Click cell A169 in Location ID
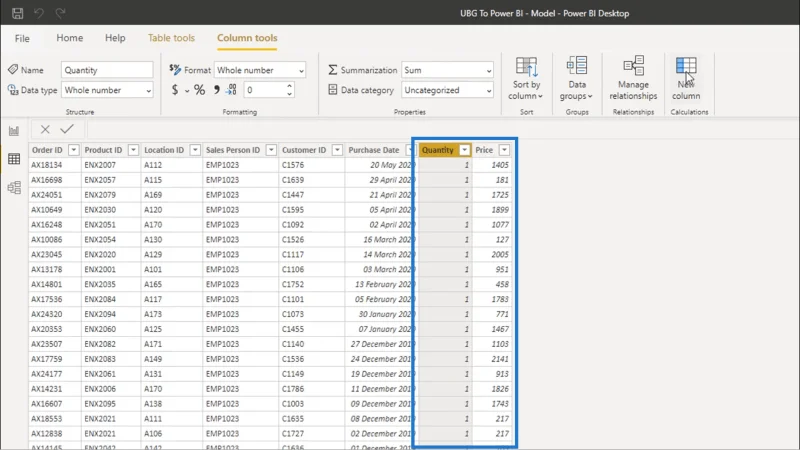The image size is (800, 450). (171, 194)
